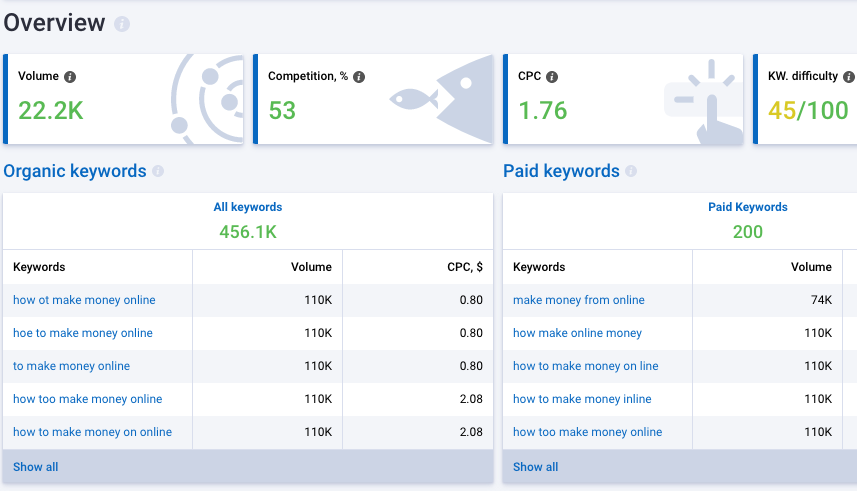Viewport: 857px width, 491px height.
Task: Open the Paid keywords section heading
Action: click(x=561, y=171)
